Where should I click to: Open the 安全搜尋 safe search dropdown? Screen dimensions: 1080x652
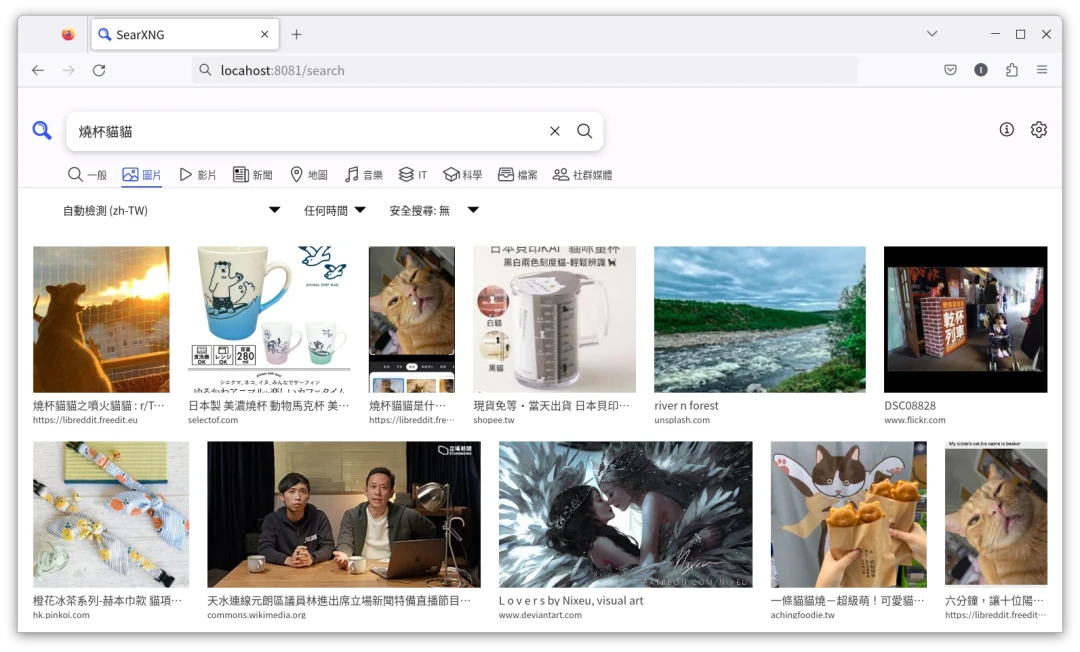coord(434,210)
